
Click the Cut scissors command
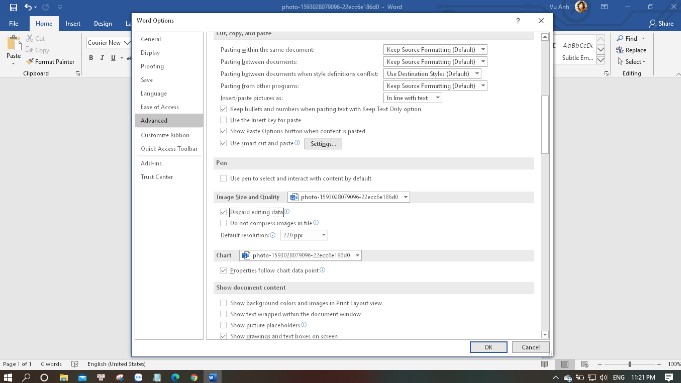point(36,39)
